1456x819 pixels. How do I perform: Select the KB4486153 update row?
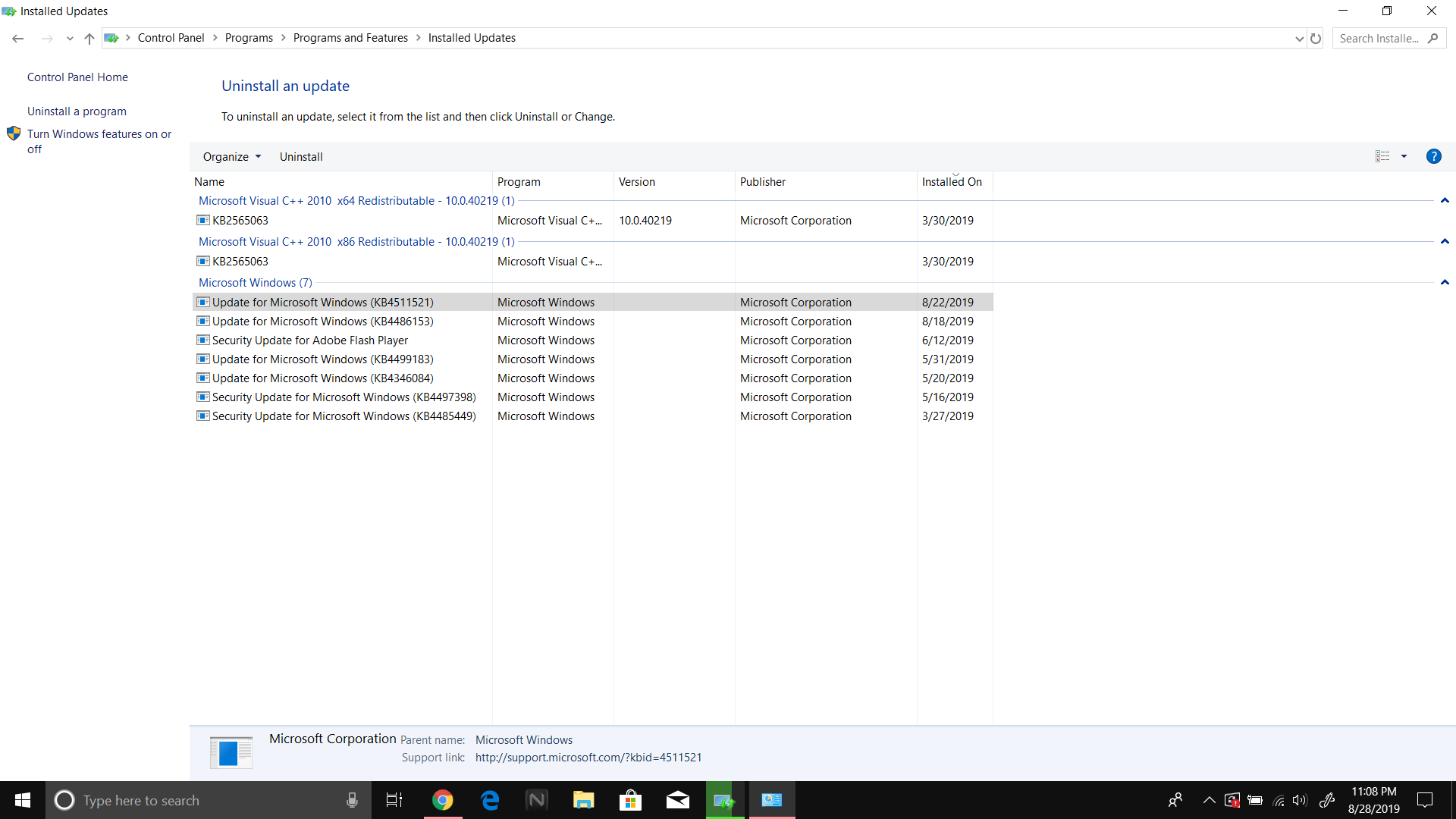pos(322,321)
